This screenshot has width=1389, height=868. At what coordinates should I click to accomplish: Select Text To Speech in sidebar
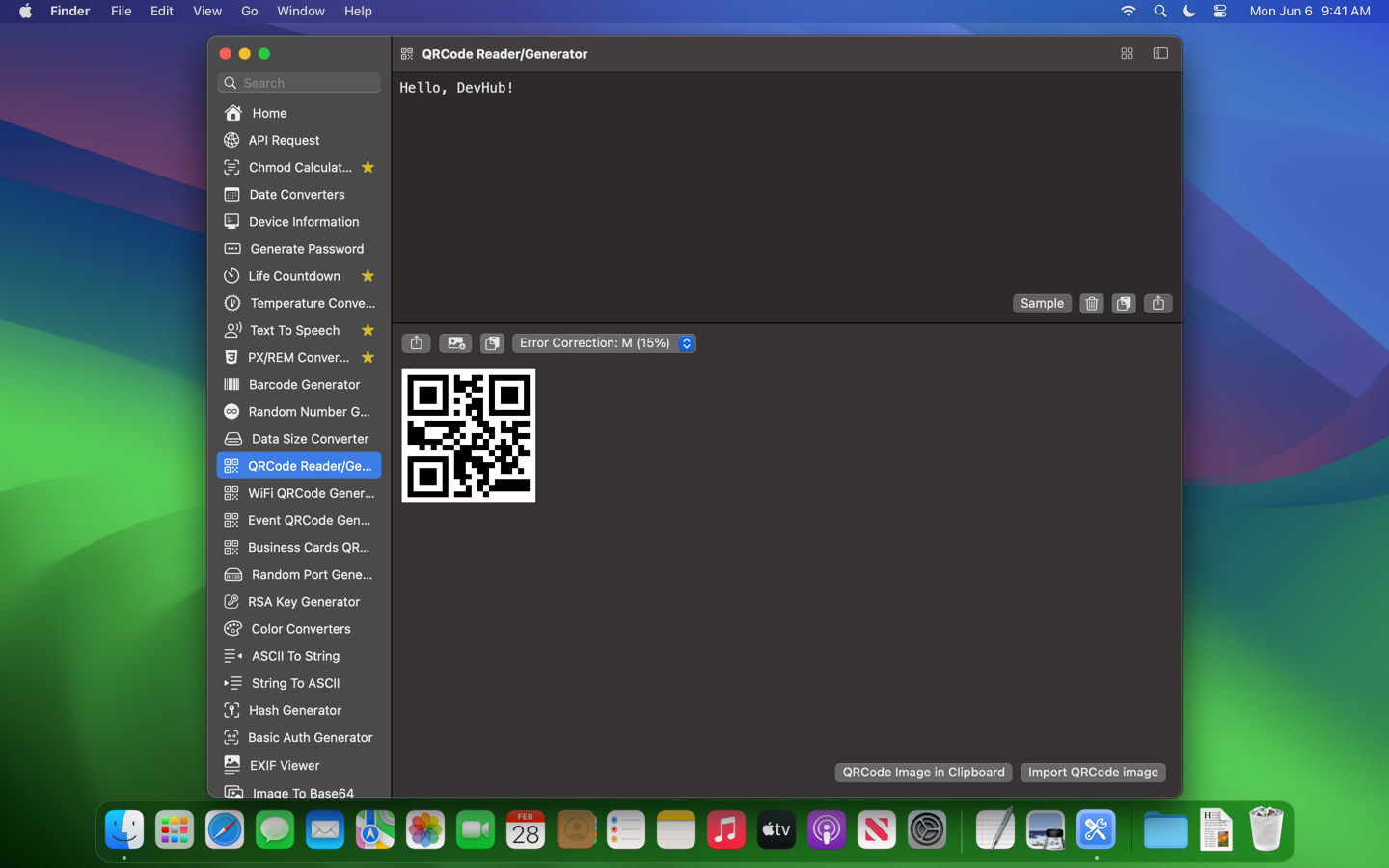pos(299,330)
